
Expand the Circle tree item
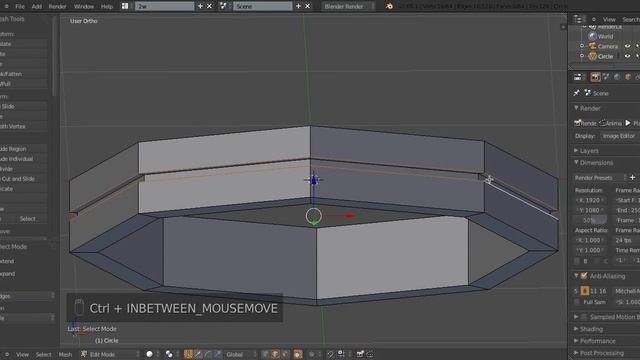[x=582, y=56]
